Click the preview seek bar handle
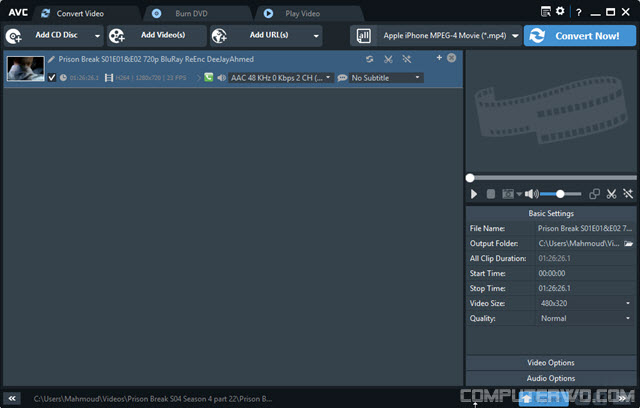 470,178
